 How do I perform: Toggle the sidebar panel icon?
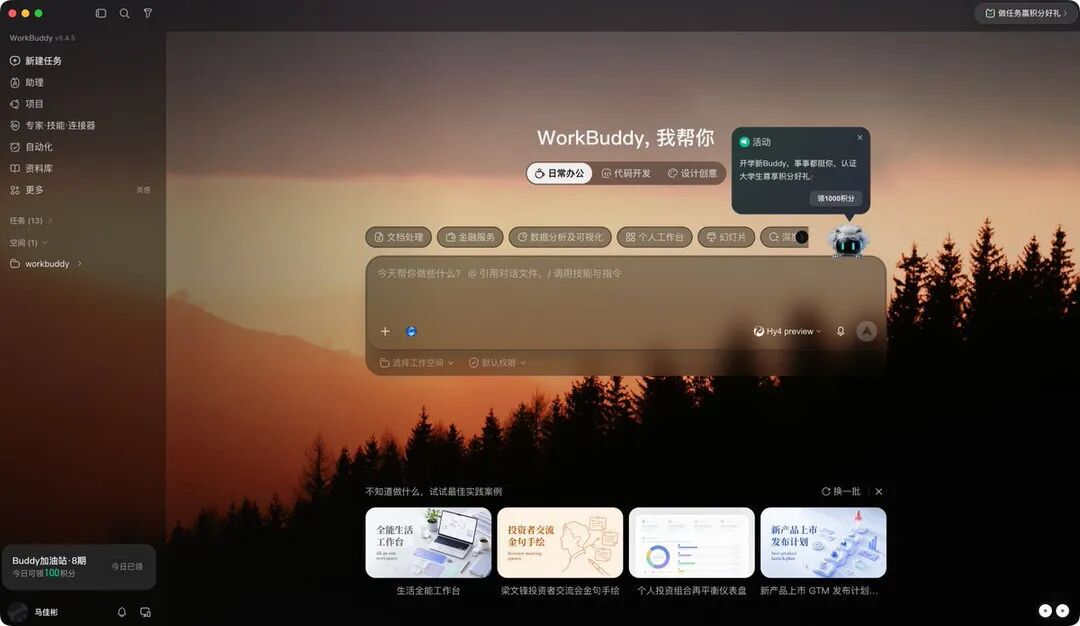tap(101, 13)
